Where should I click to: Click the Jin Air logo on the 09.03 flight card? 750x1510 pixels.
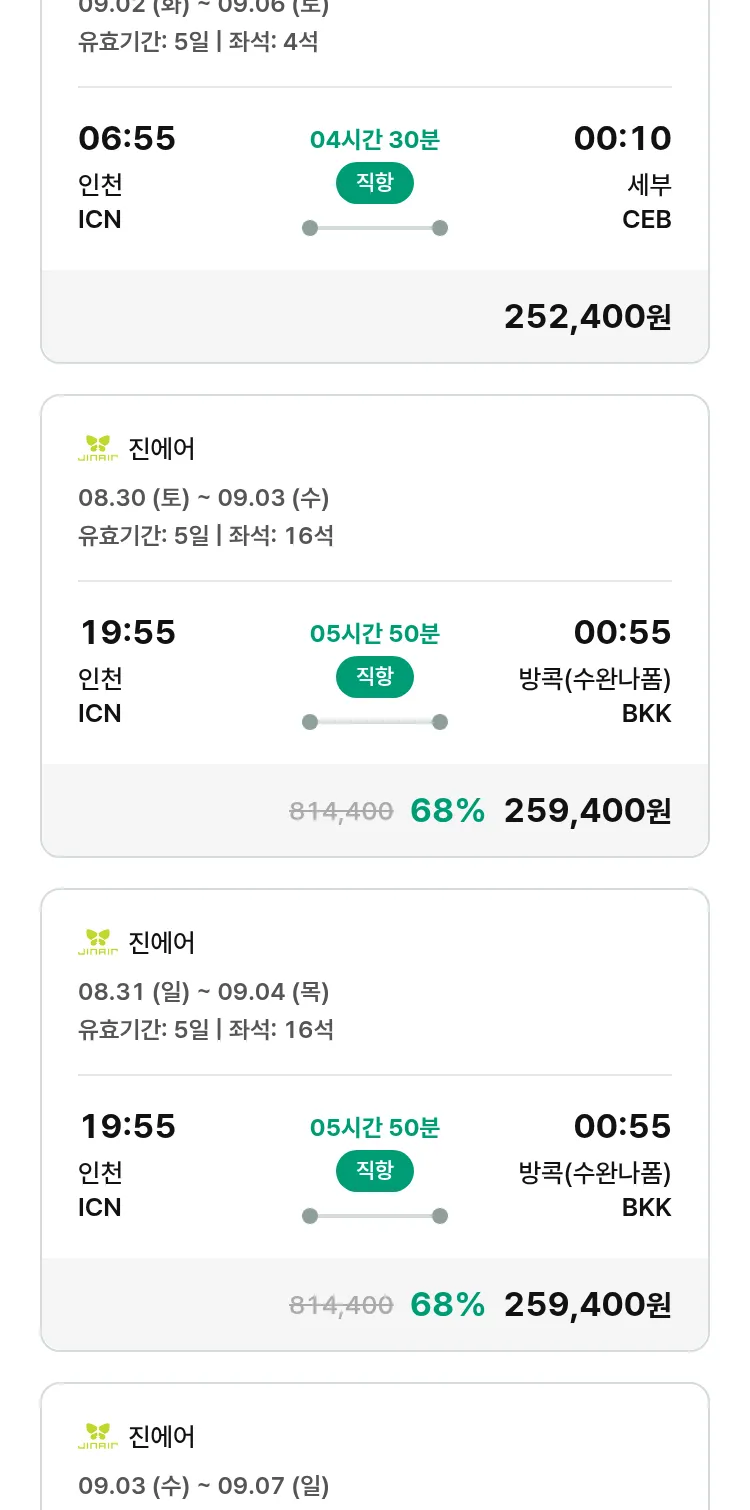click(x=98, y=1436)
